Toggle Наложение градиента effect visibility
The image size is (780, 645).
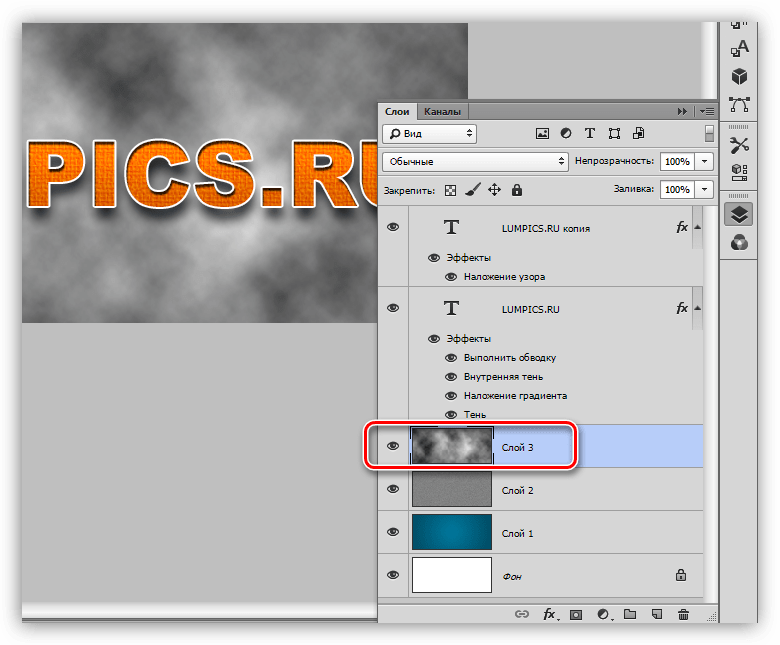click(451, 396)
